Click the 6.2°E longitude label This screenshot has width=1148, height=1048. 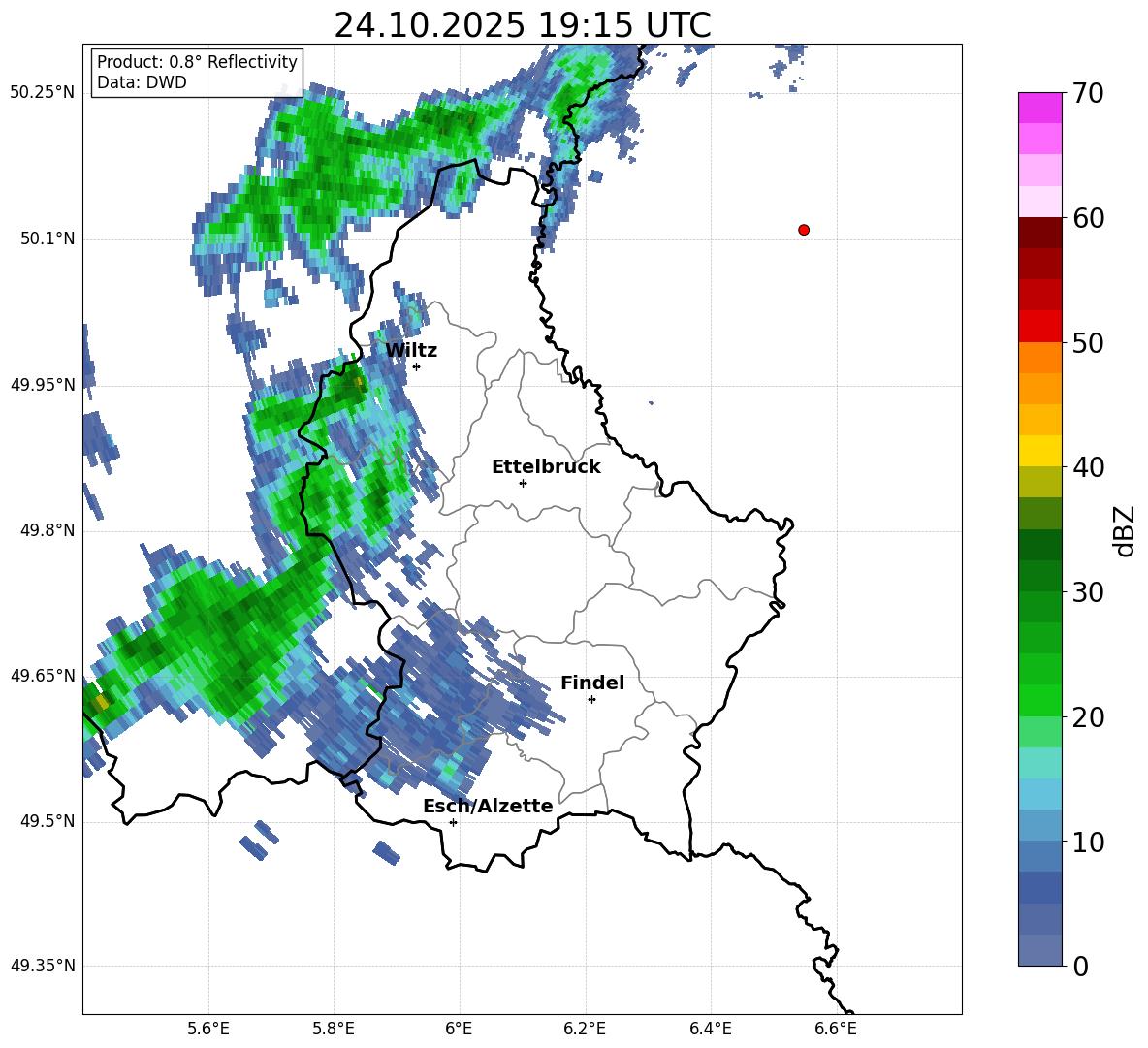tap(585, 1029)
